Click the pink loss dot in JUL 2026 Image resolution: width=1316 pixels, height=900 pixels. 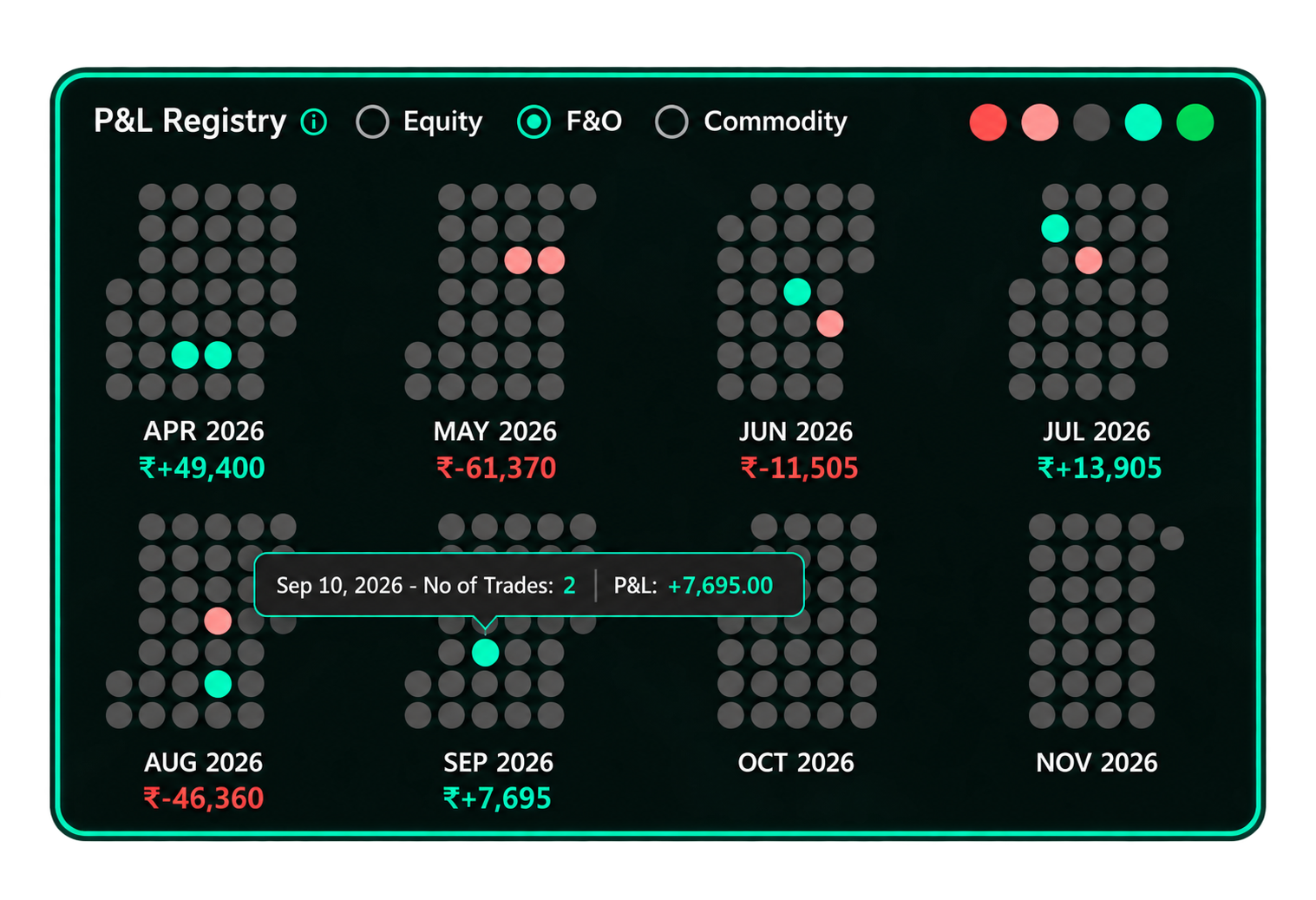[x=1089, y=260]
